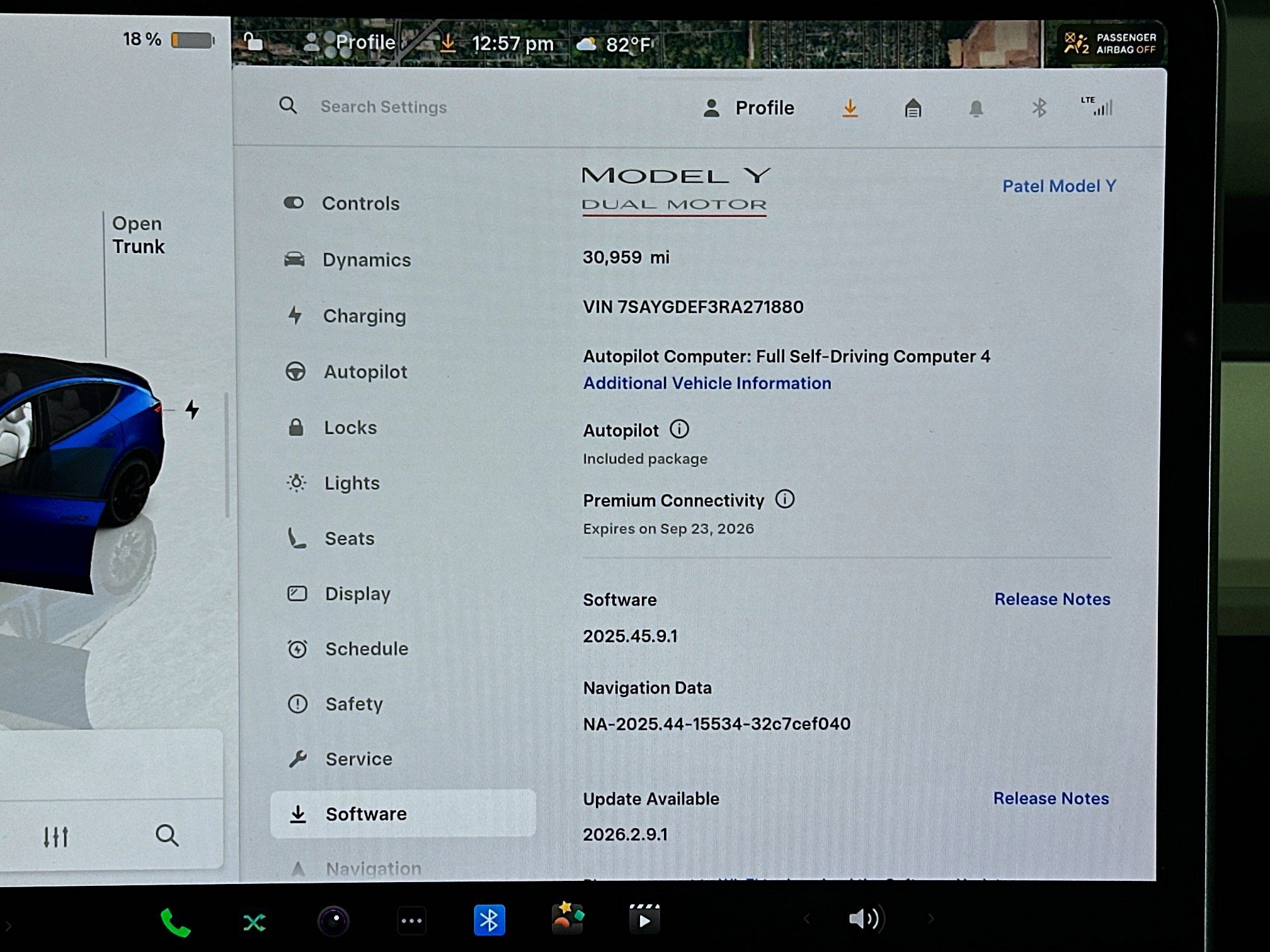Tap the Passenger Airbag Off indicator
Image resolution: width=1270 pixels, height=952 pixels.
[x=1111, y=43]
